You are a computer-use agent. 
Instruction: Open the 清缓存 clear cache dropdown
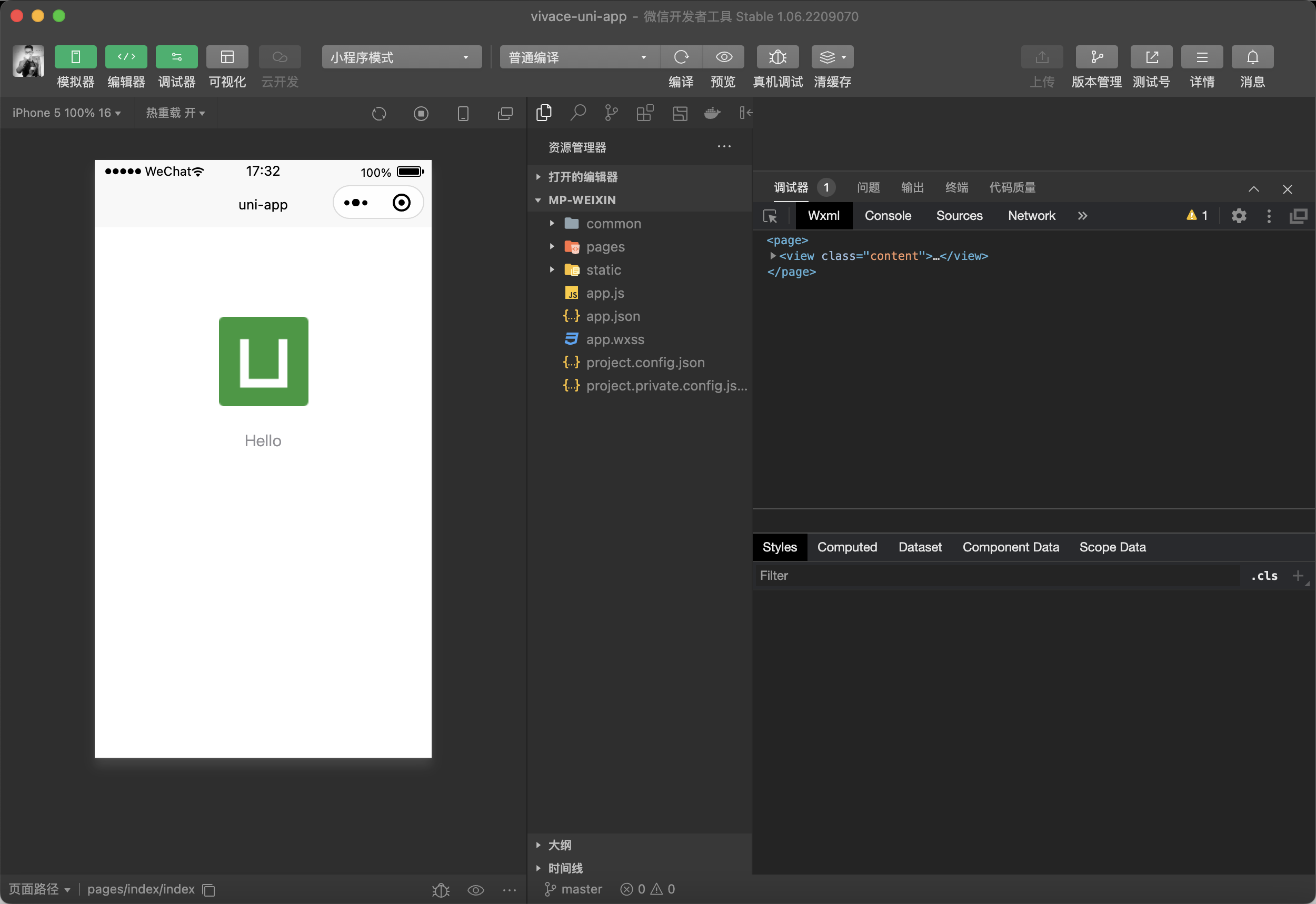(832, 57)
